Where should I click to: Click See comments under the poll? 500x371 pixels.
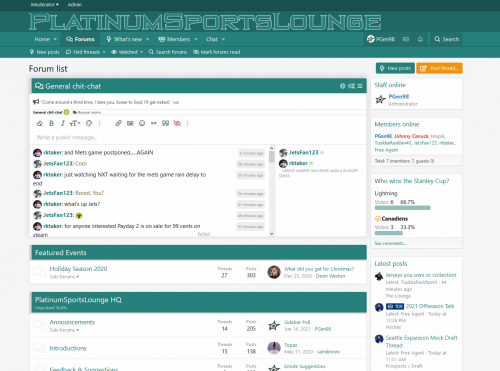tap(390, 243)
